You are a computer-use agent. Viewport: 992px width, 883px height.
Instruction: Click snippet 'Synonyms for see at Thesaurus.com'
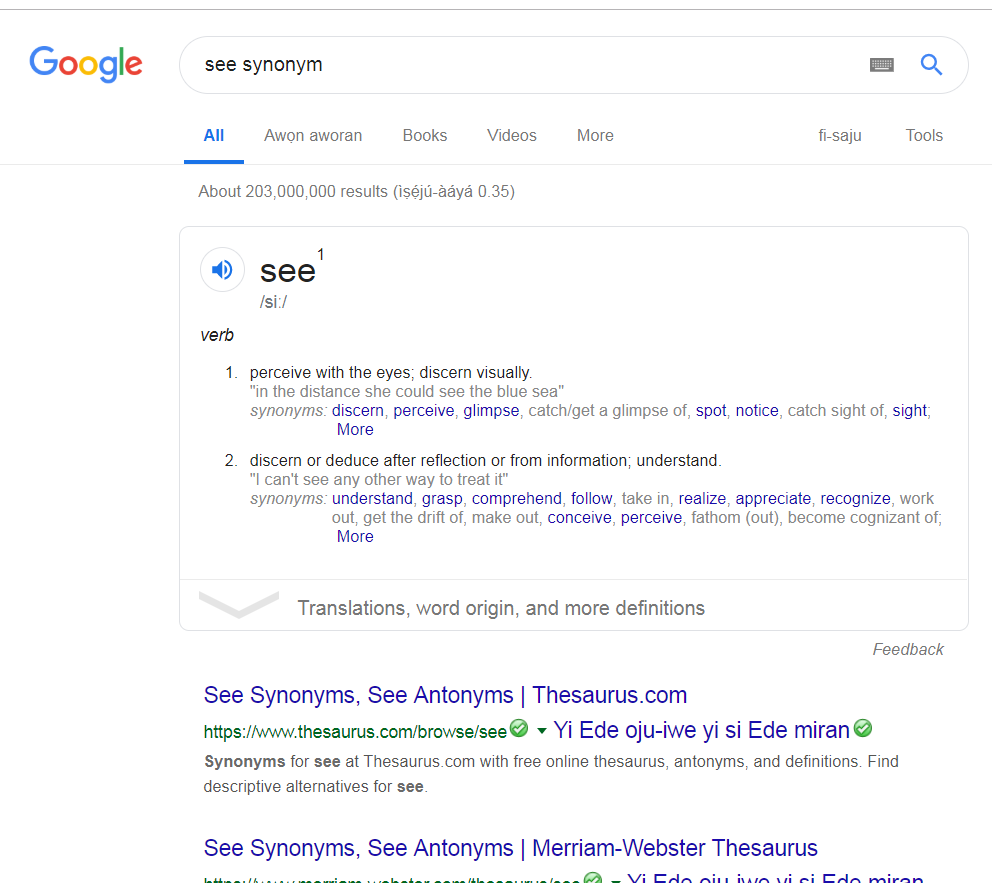click(x=551, y=774)
